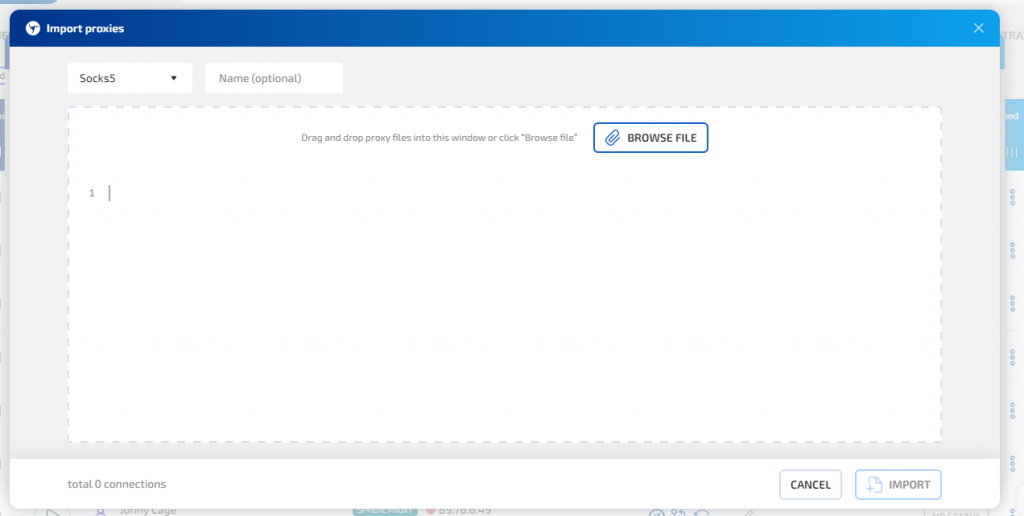Close the Import proxies dialog

pos(979,28)
